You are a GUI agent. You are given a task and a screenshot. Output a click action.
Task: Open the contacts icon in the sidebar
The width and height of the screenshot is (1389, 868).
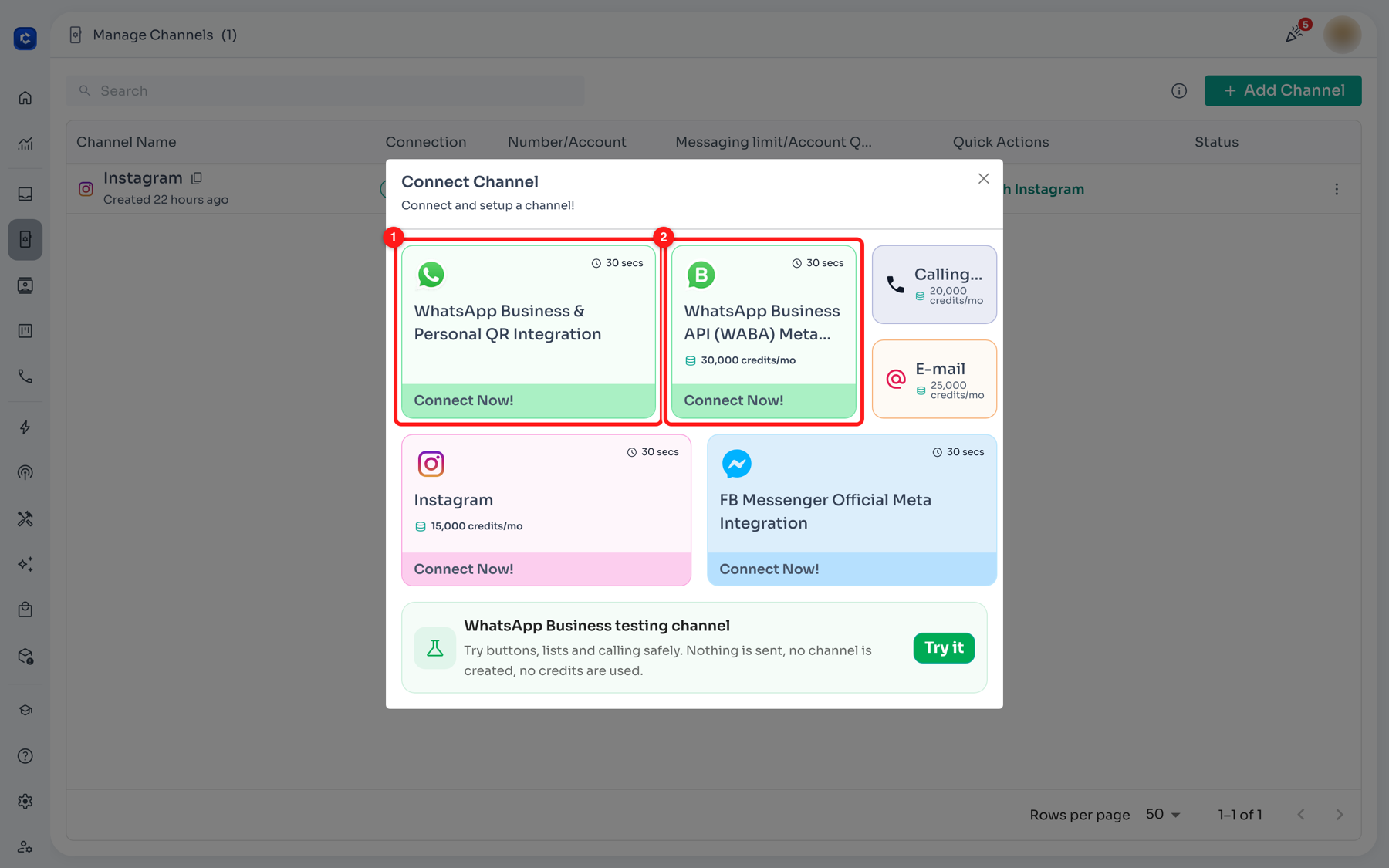click(x=25, y=285)
